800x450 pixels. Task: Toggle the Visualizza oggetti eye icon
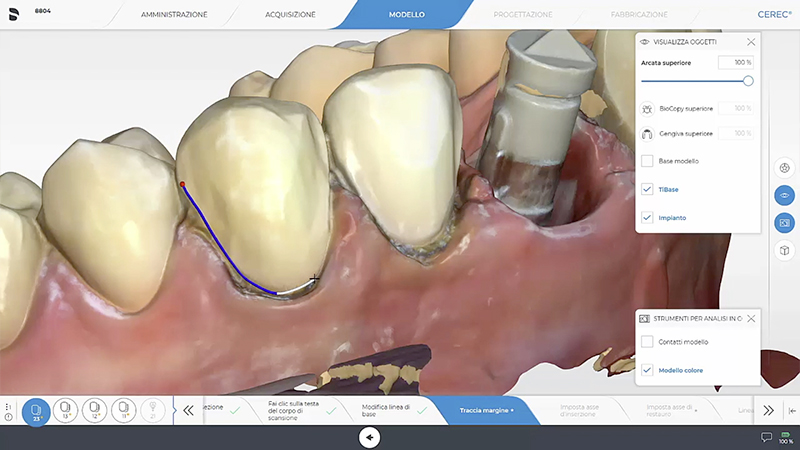tap(785, 195)
